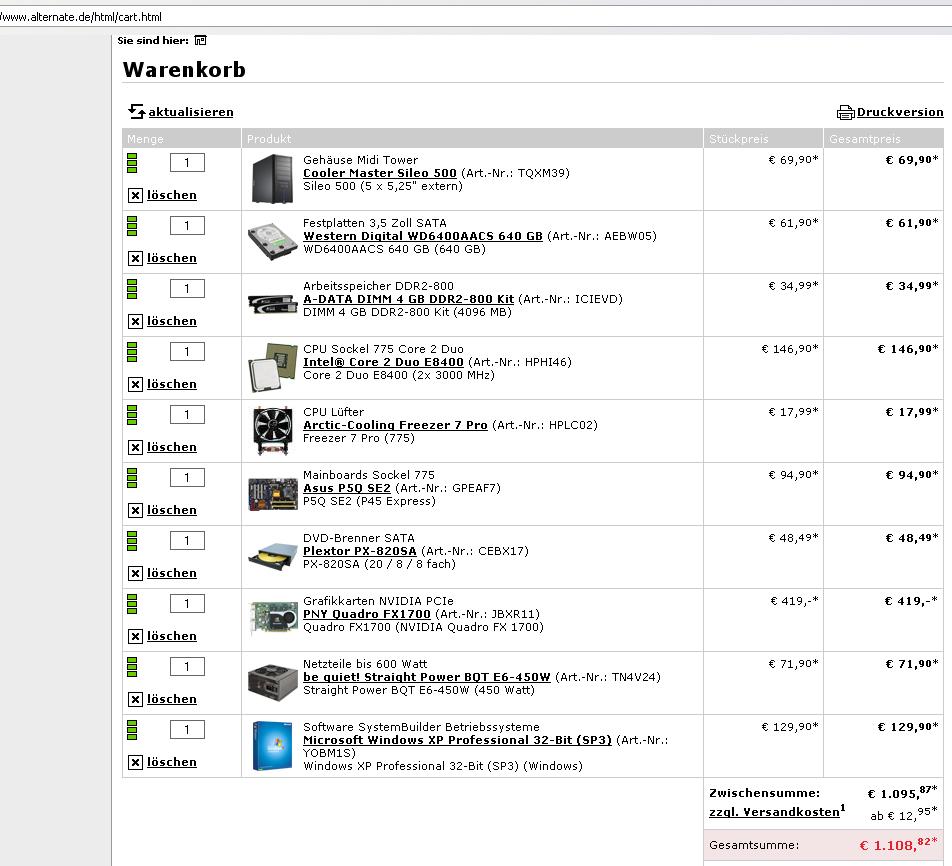952x866 pixels.
Task: Click green availability indicator for Asus P5Q SE2
Action: pos(132,478)
